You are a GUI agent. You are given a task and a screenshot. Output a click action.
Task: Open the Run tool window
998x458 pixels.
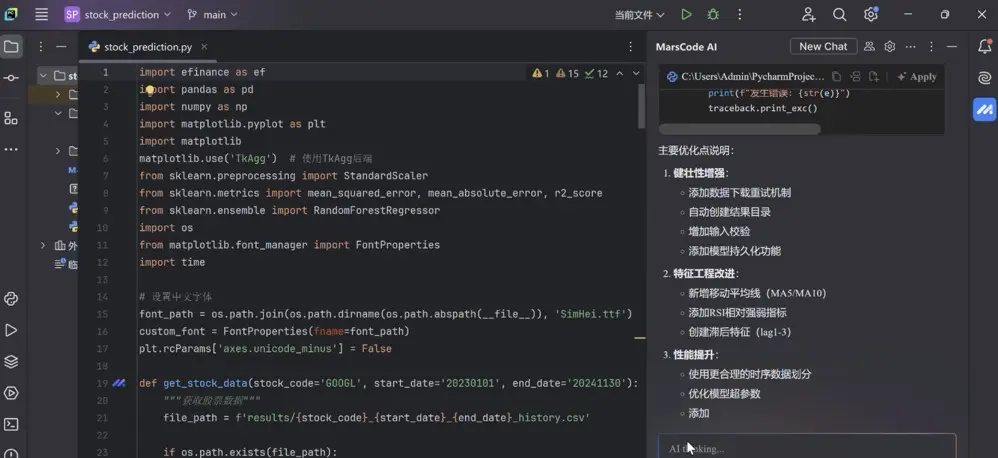click(11, 330)
